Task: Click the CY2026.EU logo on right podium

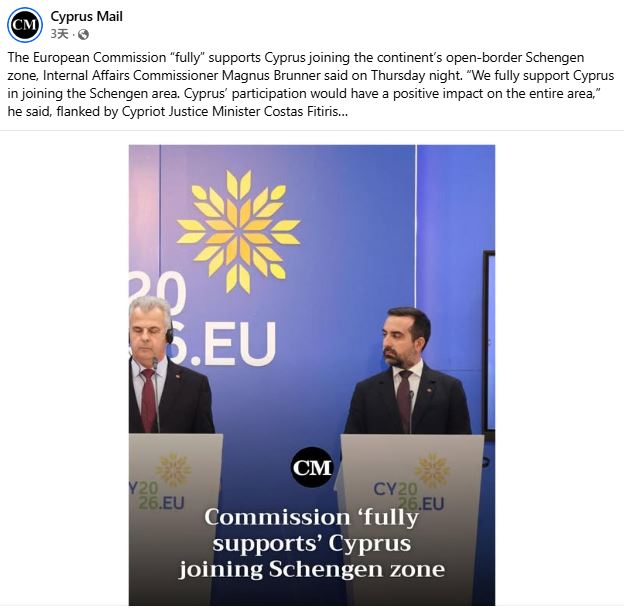Action: click(412, 482)
